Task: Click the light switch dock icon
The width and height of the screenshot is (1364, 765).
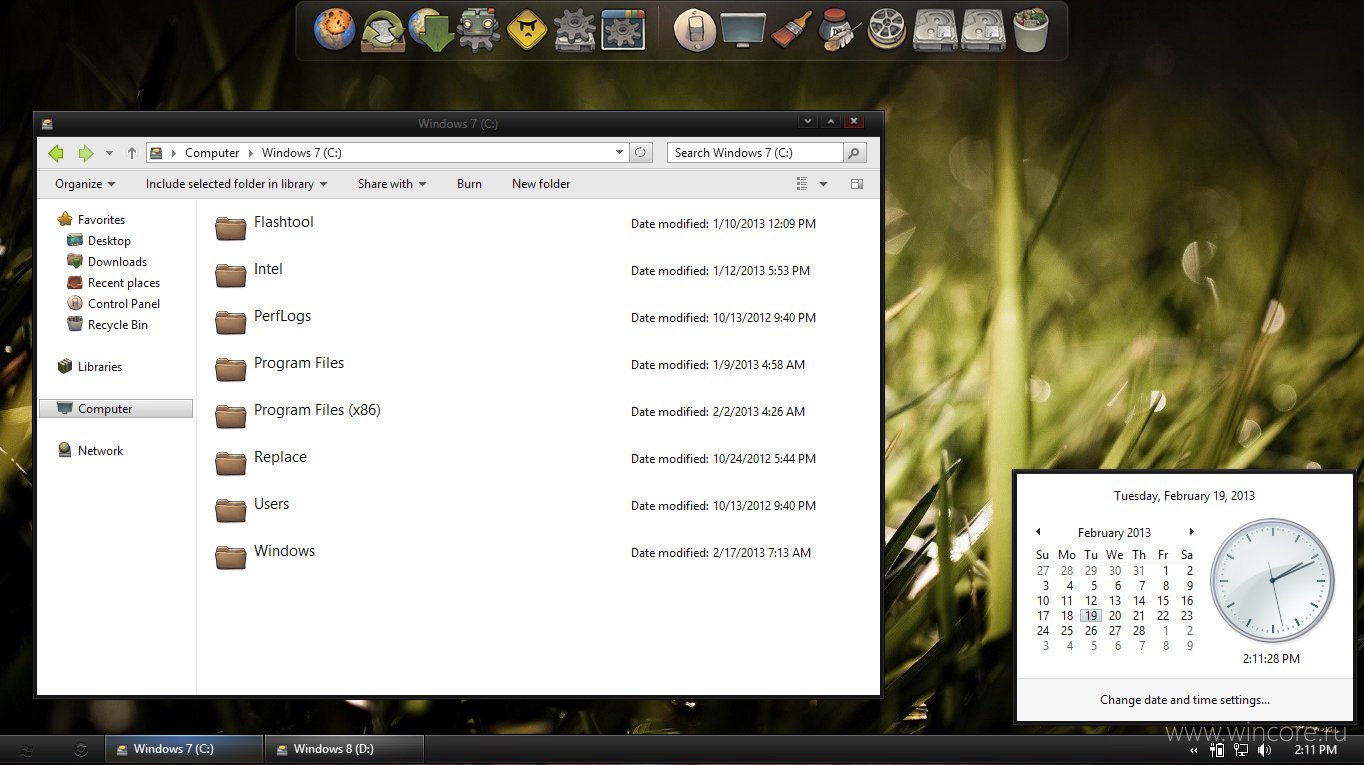Action: tap(694, 29)
